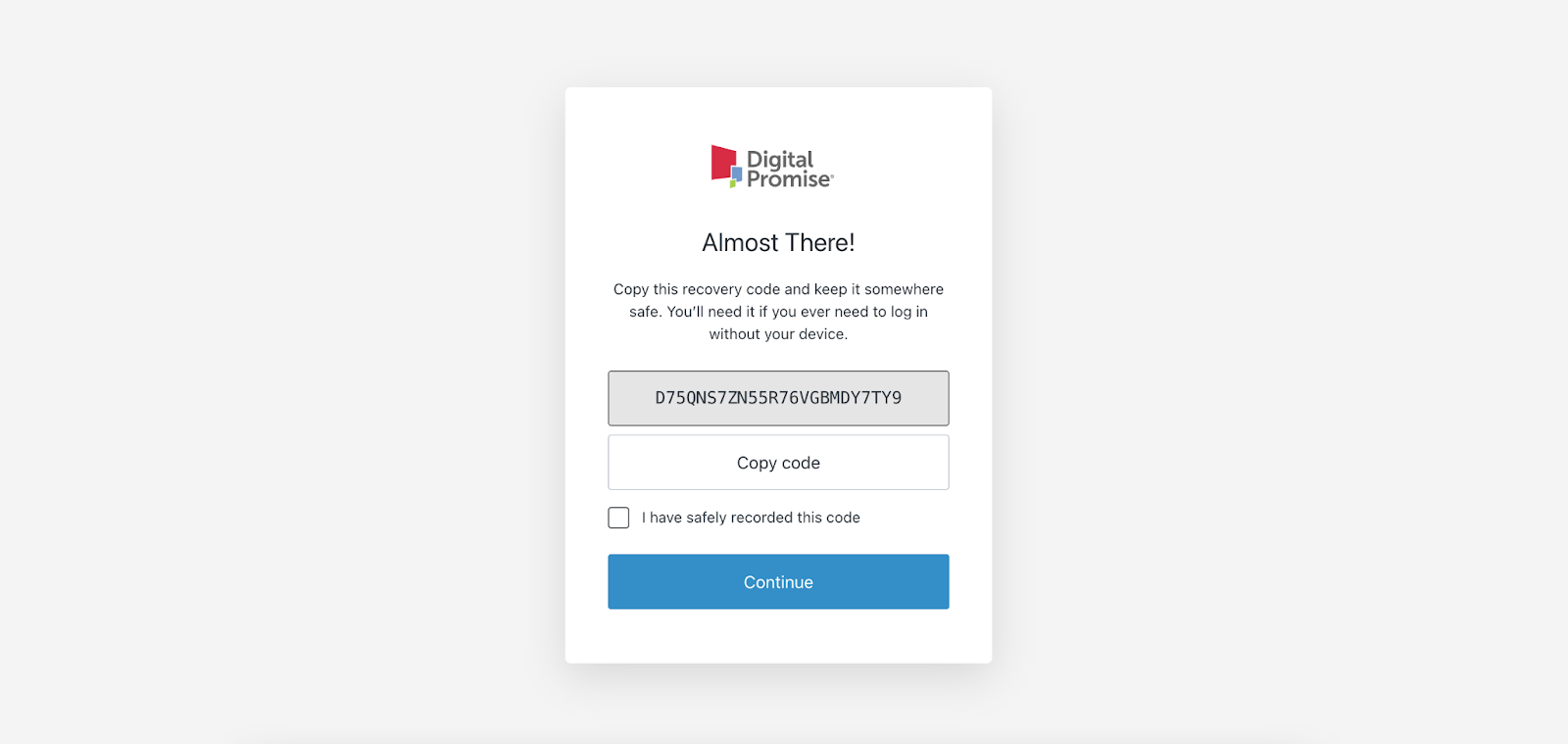The width and height of the screenshot is (1568, 744).
Task: Click the green piece at the logo's bottom
Action: [x=733, y=183]
